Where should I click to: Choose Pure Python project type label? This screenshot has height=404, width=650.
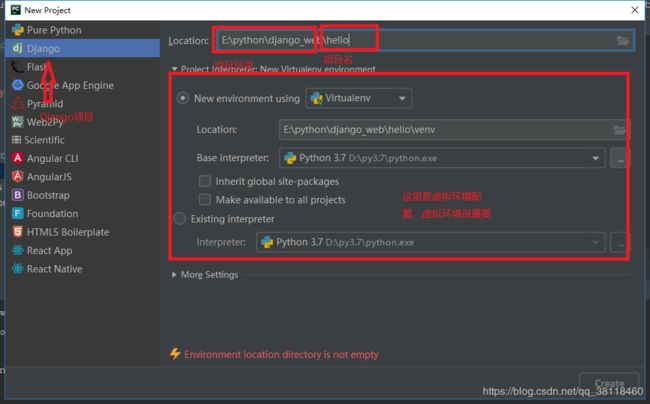click(x=54, y=30)
